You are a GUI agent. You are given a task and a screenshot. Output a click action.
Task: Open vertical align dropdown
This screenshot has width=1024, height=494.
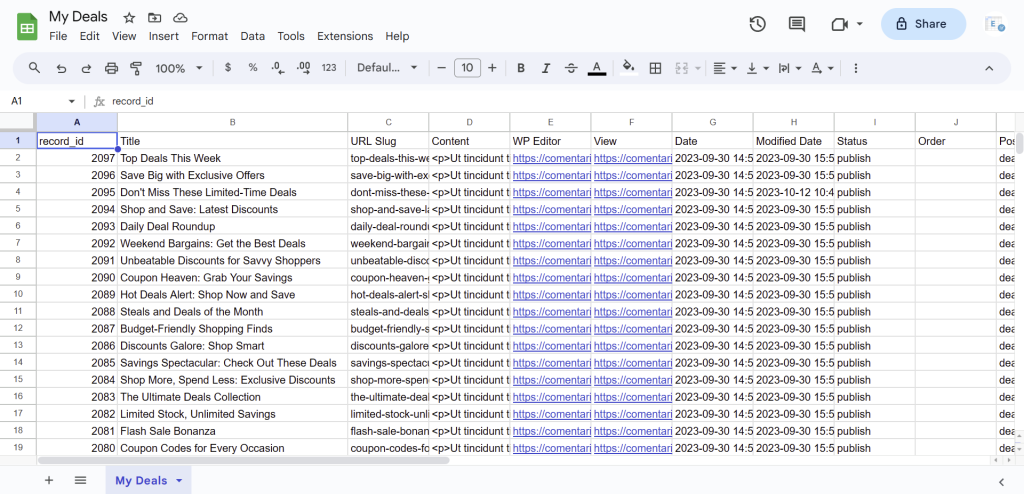[x=758, y=68]
